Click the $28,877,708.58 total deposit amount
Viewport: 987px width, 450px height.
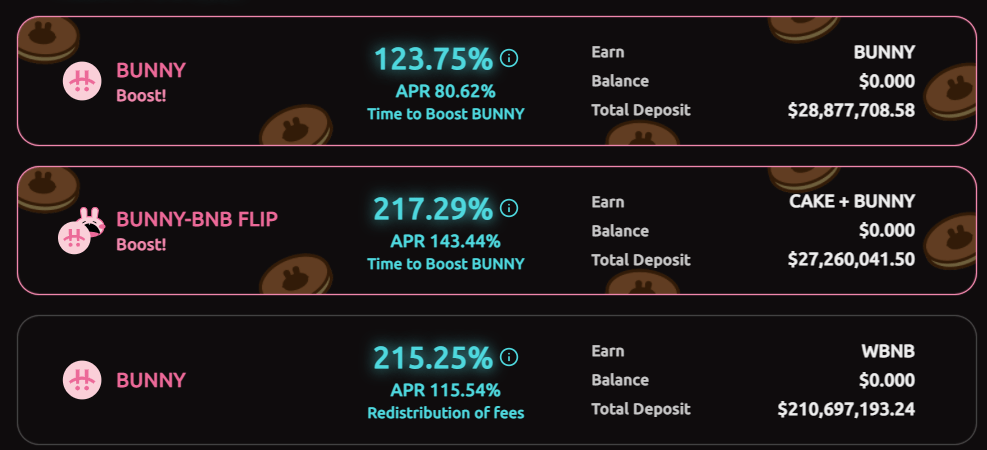click(x=851, y=110)
